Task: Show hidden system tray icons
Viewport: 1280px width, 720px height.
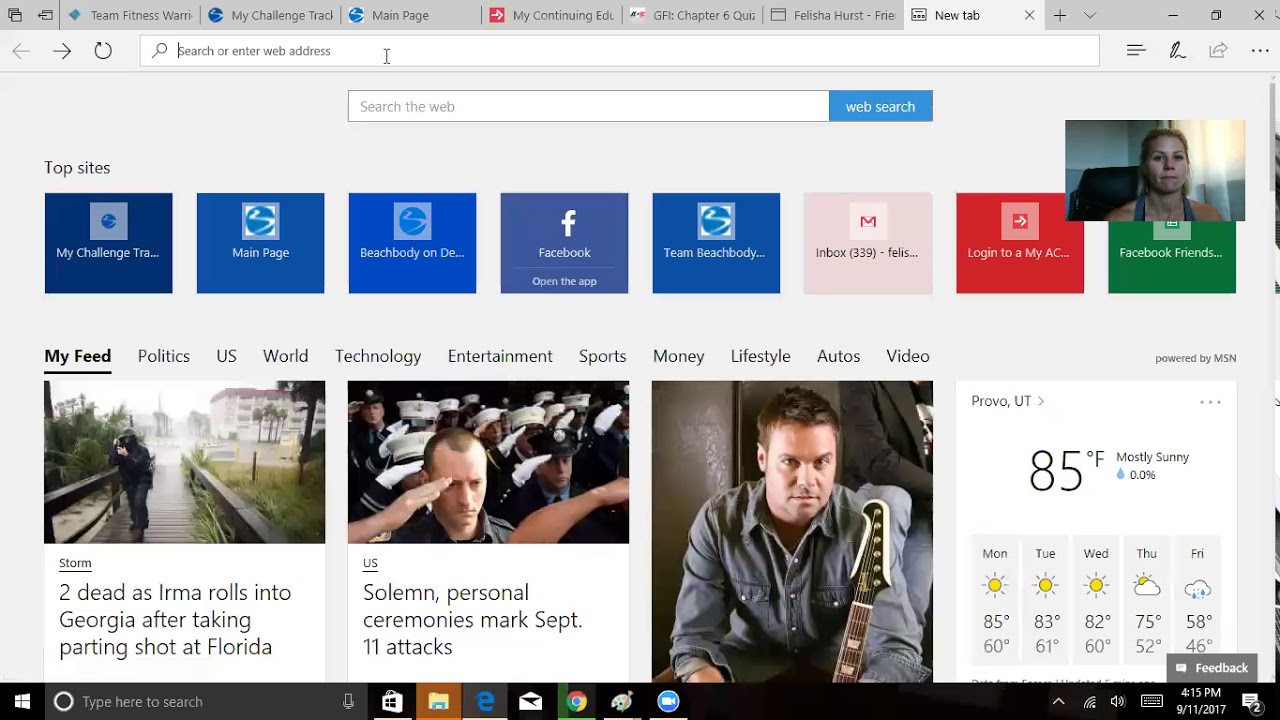Action: coord(1058,702)
